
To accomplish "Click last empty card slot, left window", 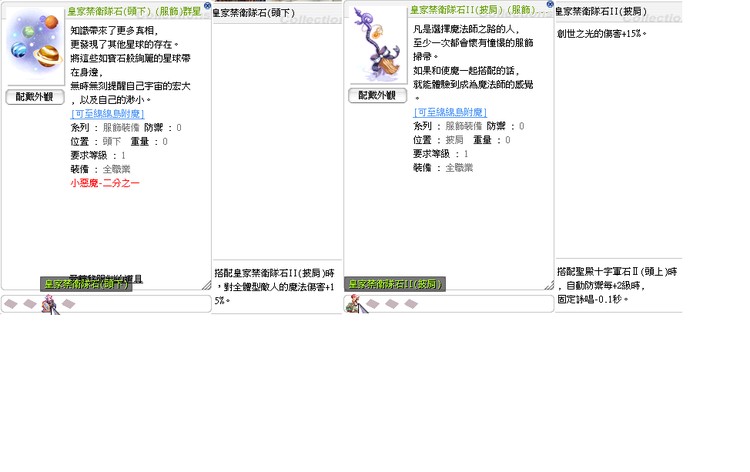I will pos(68,304).
